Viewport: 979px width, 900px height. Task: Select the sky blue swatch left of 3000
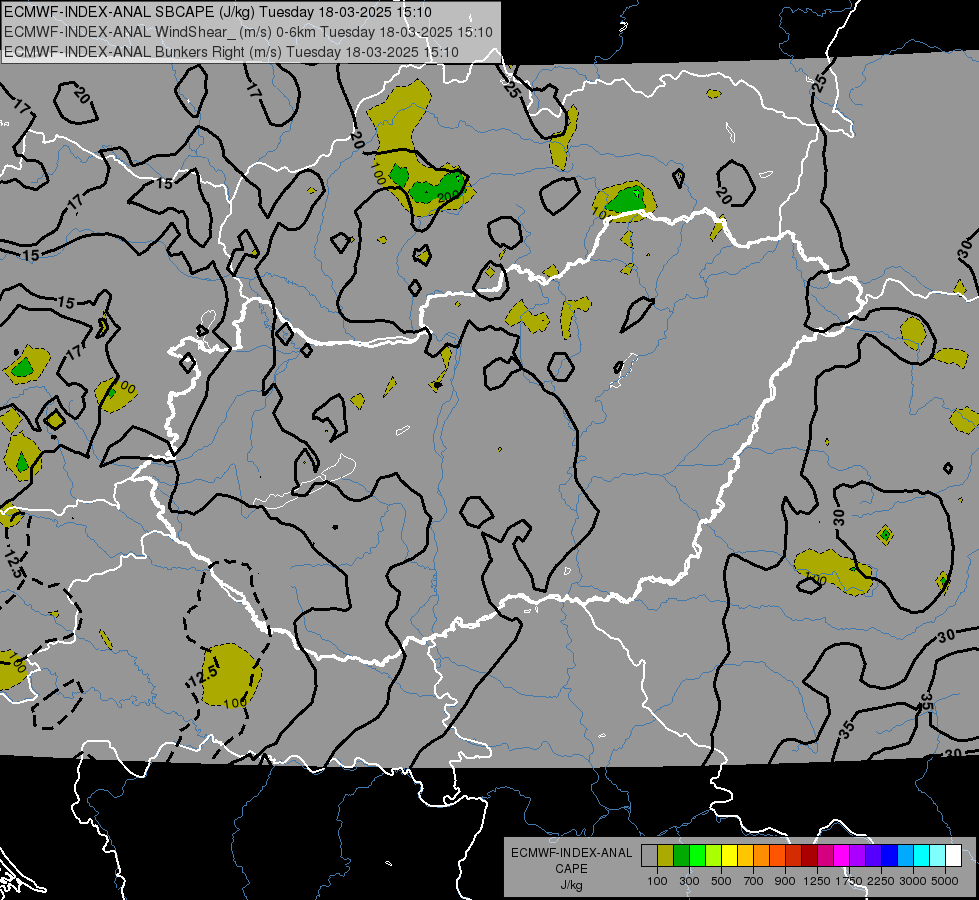[906, 855]
